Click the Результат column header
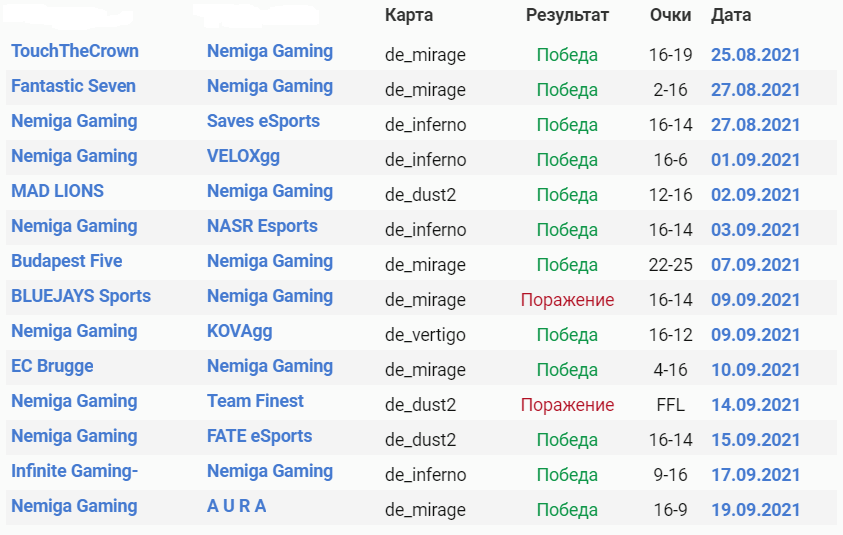843x535 pixels. click(x=567, y=15)
